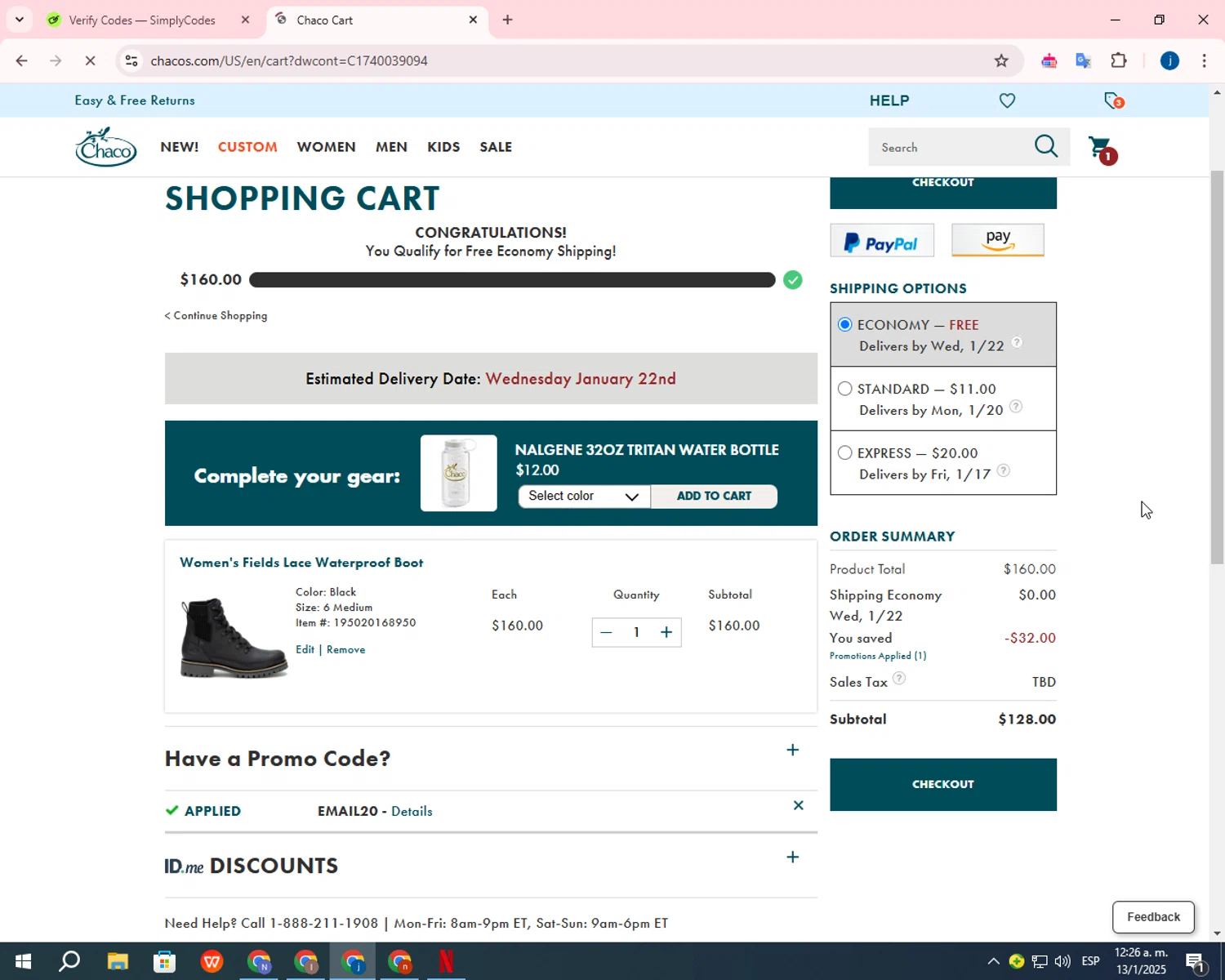Image resolution: width=1225 pixels, height=980 pixels.
Task: Select Express $20.00 shipping option
Action: click(x=845, y=452)
